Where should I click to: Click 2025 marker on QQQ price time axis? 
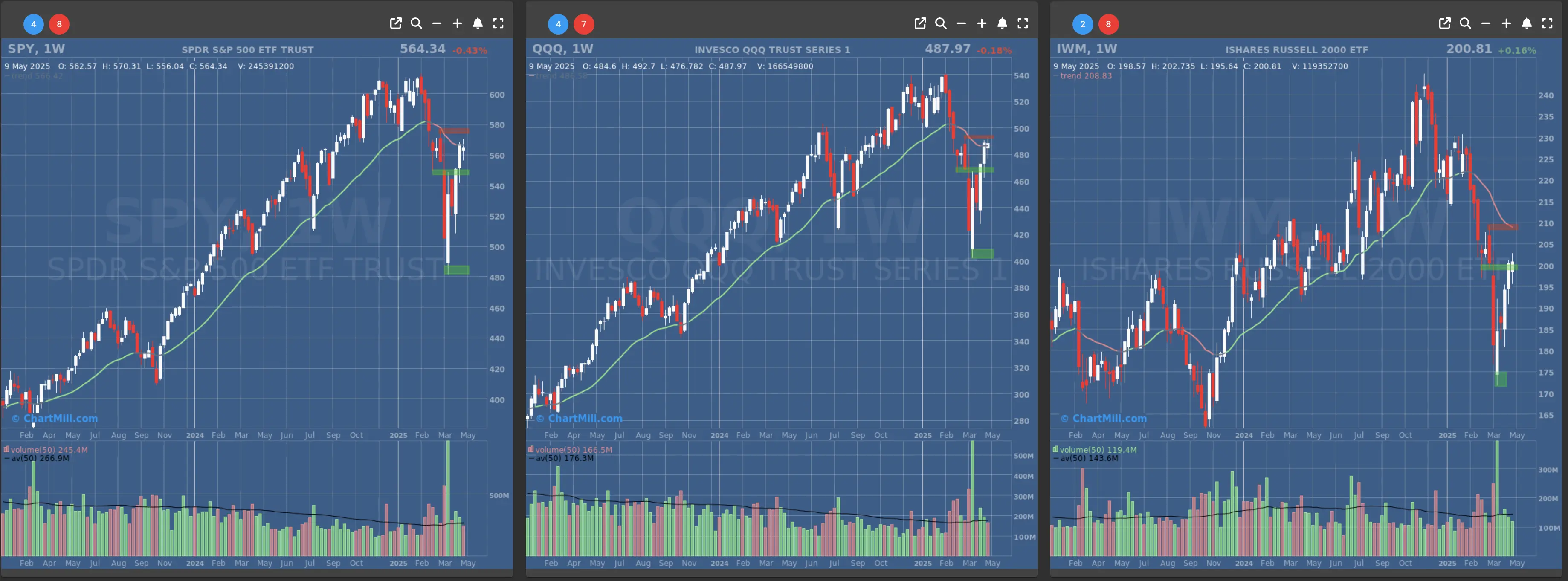point(923,436)
